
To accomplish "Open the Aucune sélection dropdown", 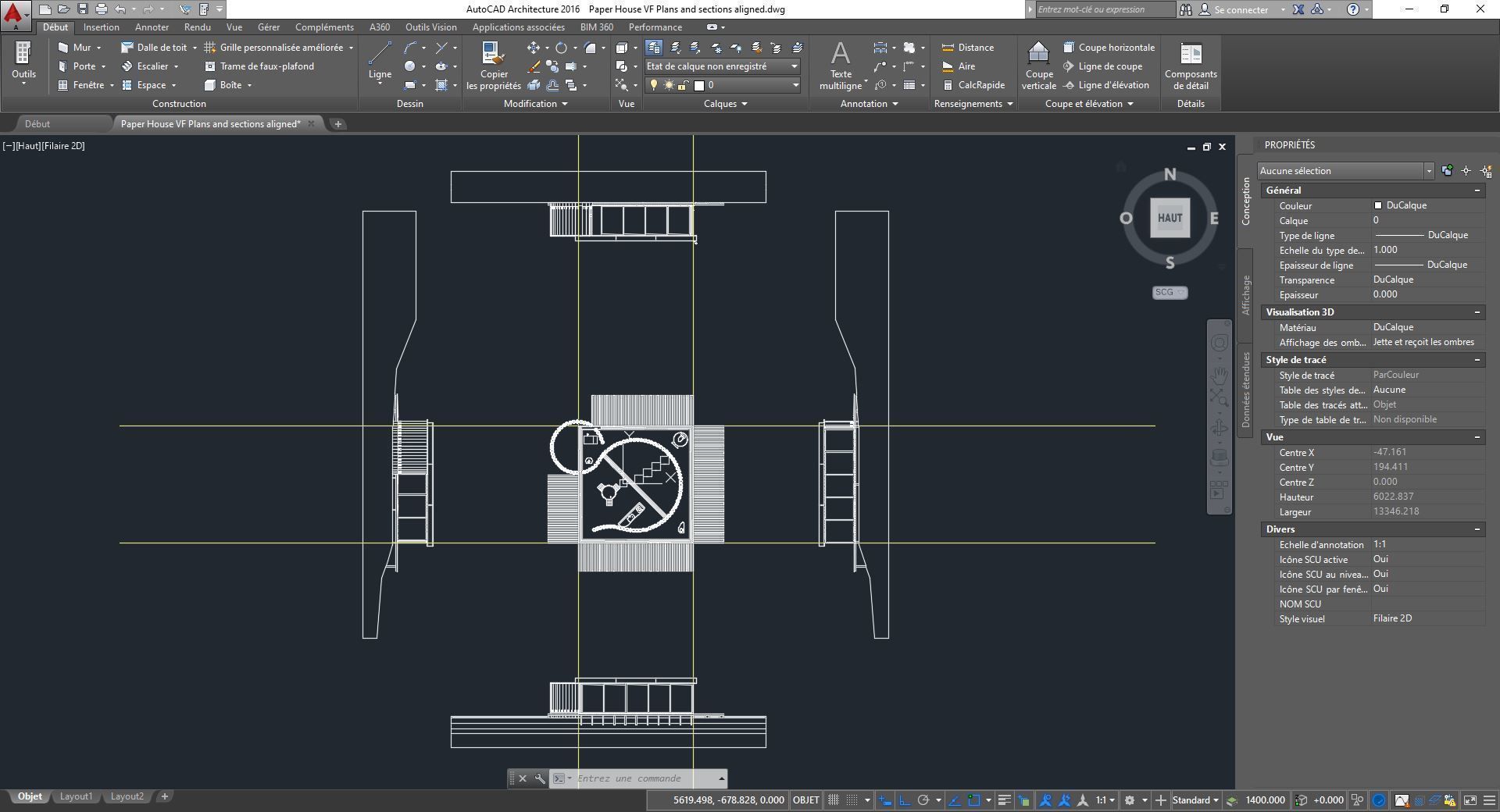I will coord(1345,171).
